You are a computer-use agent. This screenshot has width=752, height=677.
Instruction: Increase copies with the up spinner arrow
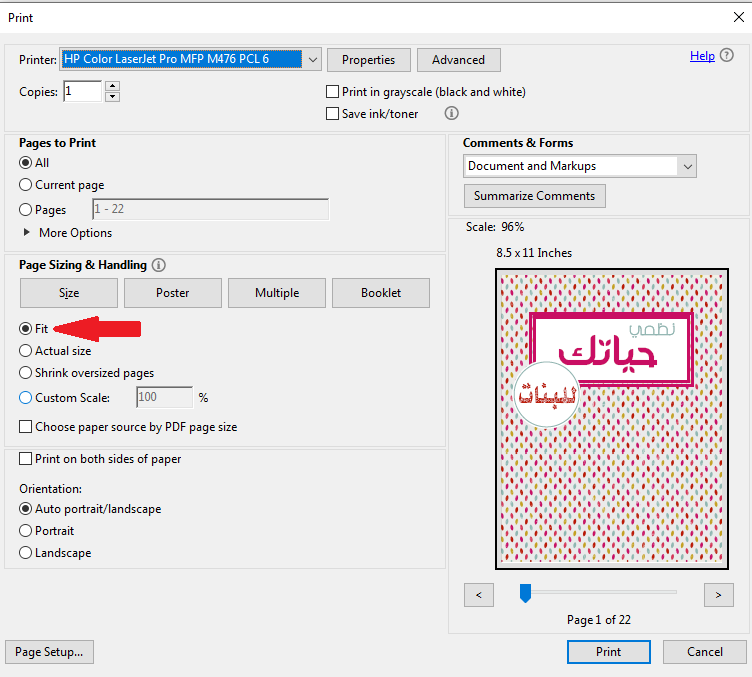112,86
